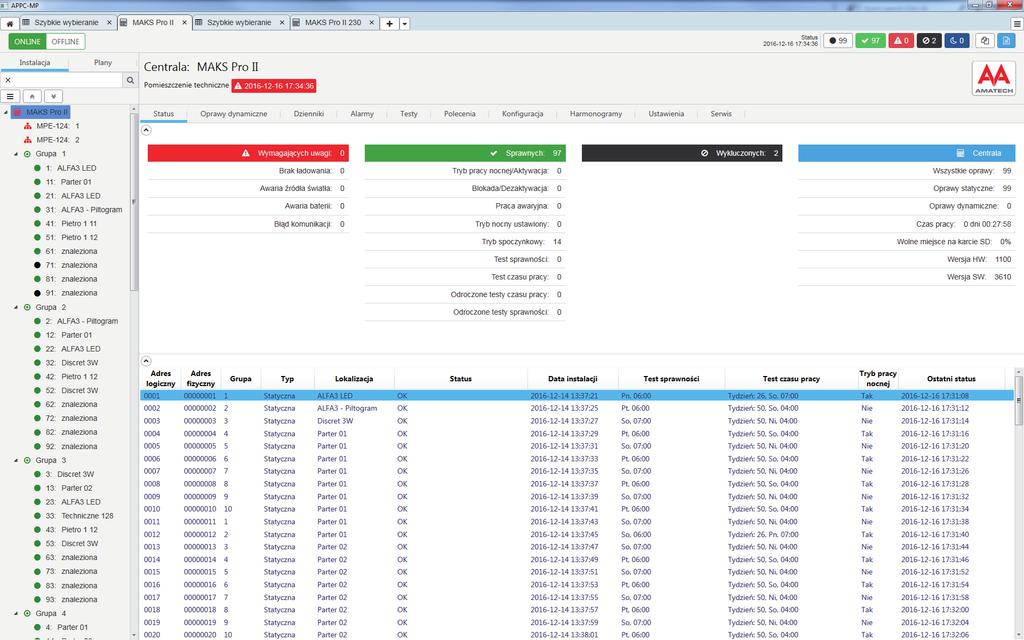Click the blue Centrala header
Viewport: 1024px width, 640px height.
pyautogui.click(x=906, y=153)
